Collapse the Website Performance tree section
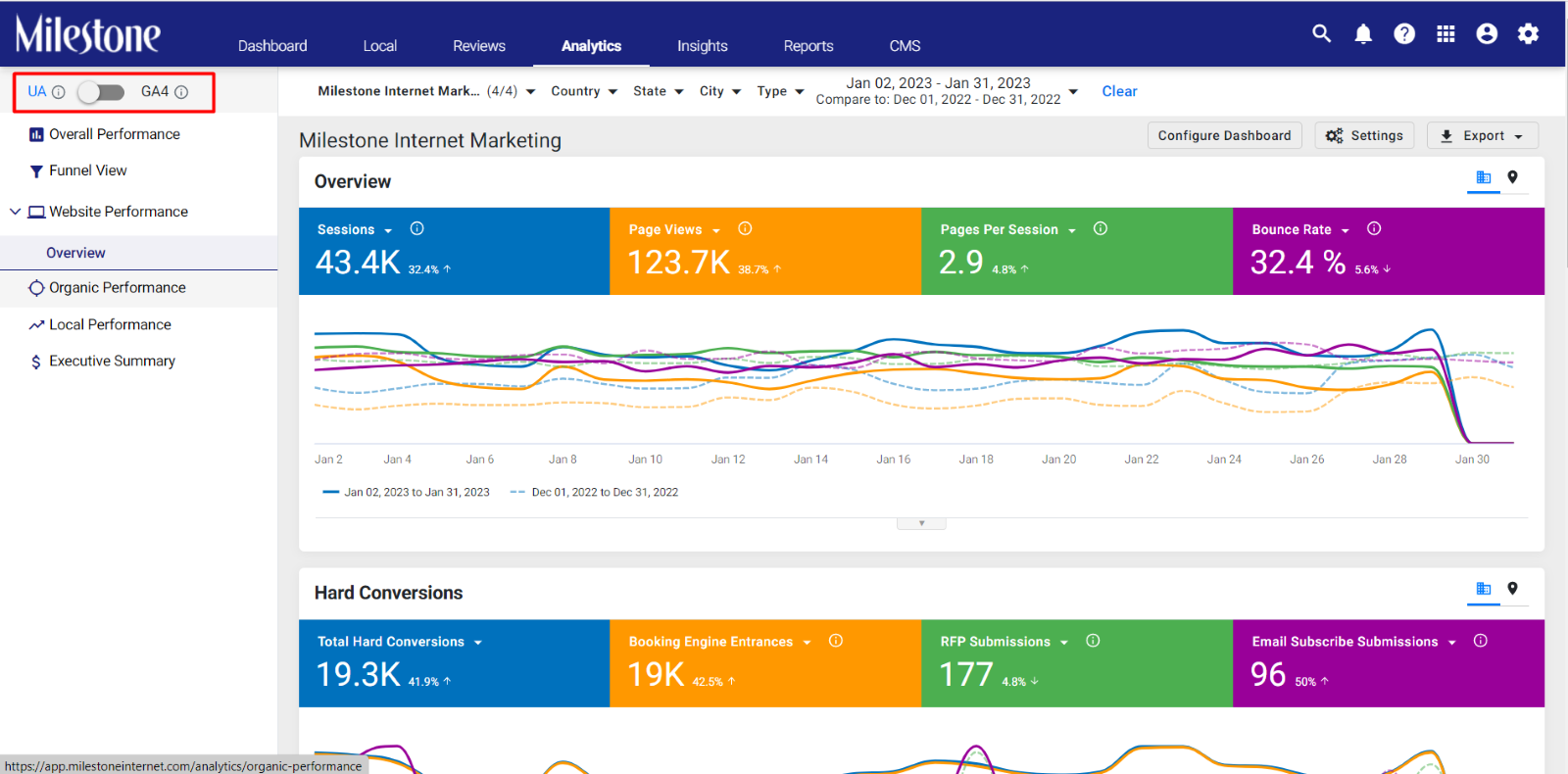The height and width of the screenshot is (774, 1568). tap(15, 212)
